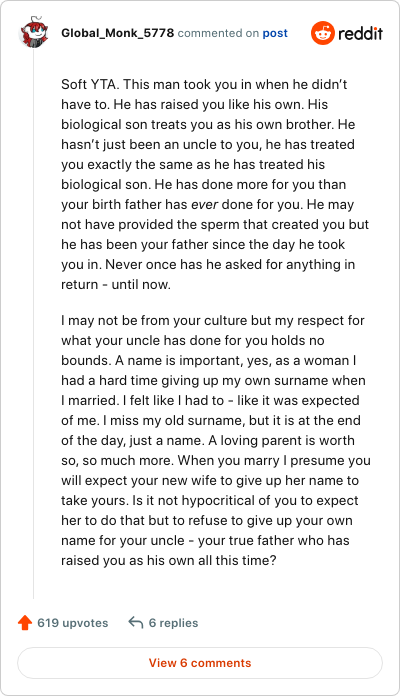This screenshot has width=400, height=696.
Task: Open the Reddit Snoo logo icon
Action: (322, 33)
